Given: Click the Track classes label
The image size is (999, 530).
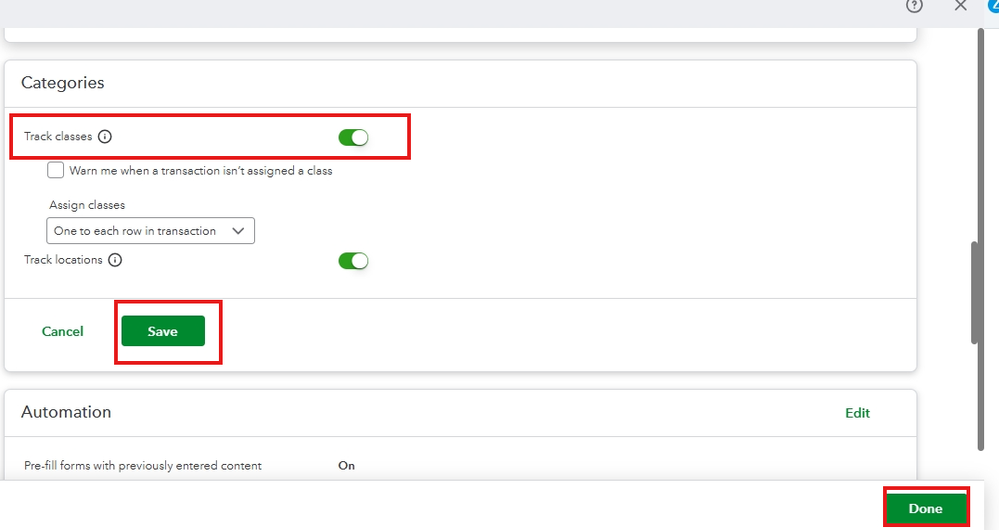Looking at the screenshot, I should pos(58,136).
